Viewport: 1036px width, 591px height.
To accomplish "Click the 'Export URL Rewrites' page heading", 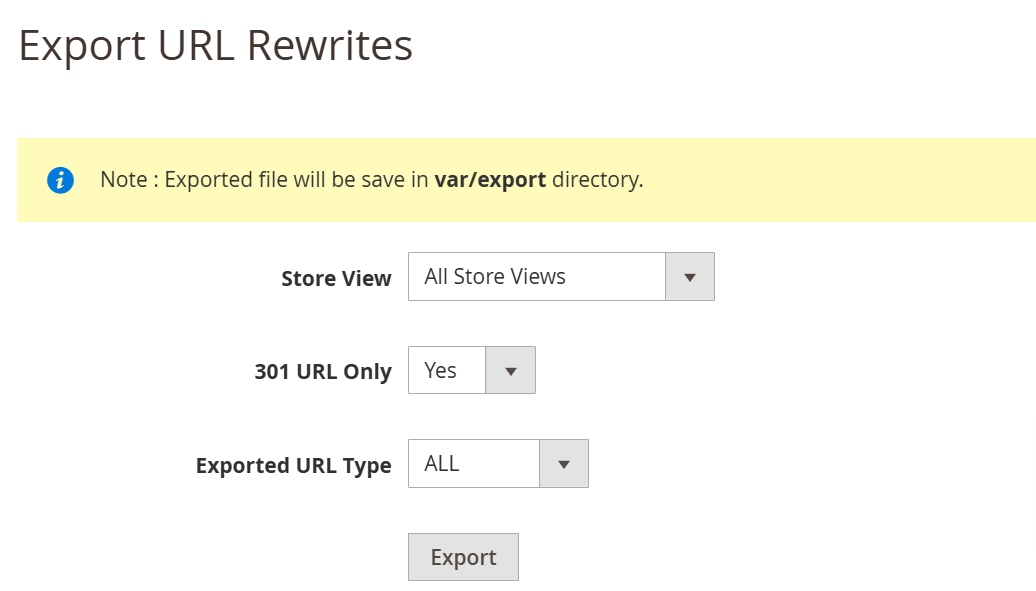I will coord(215,46).
